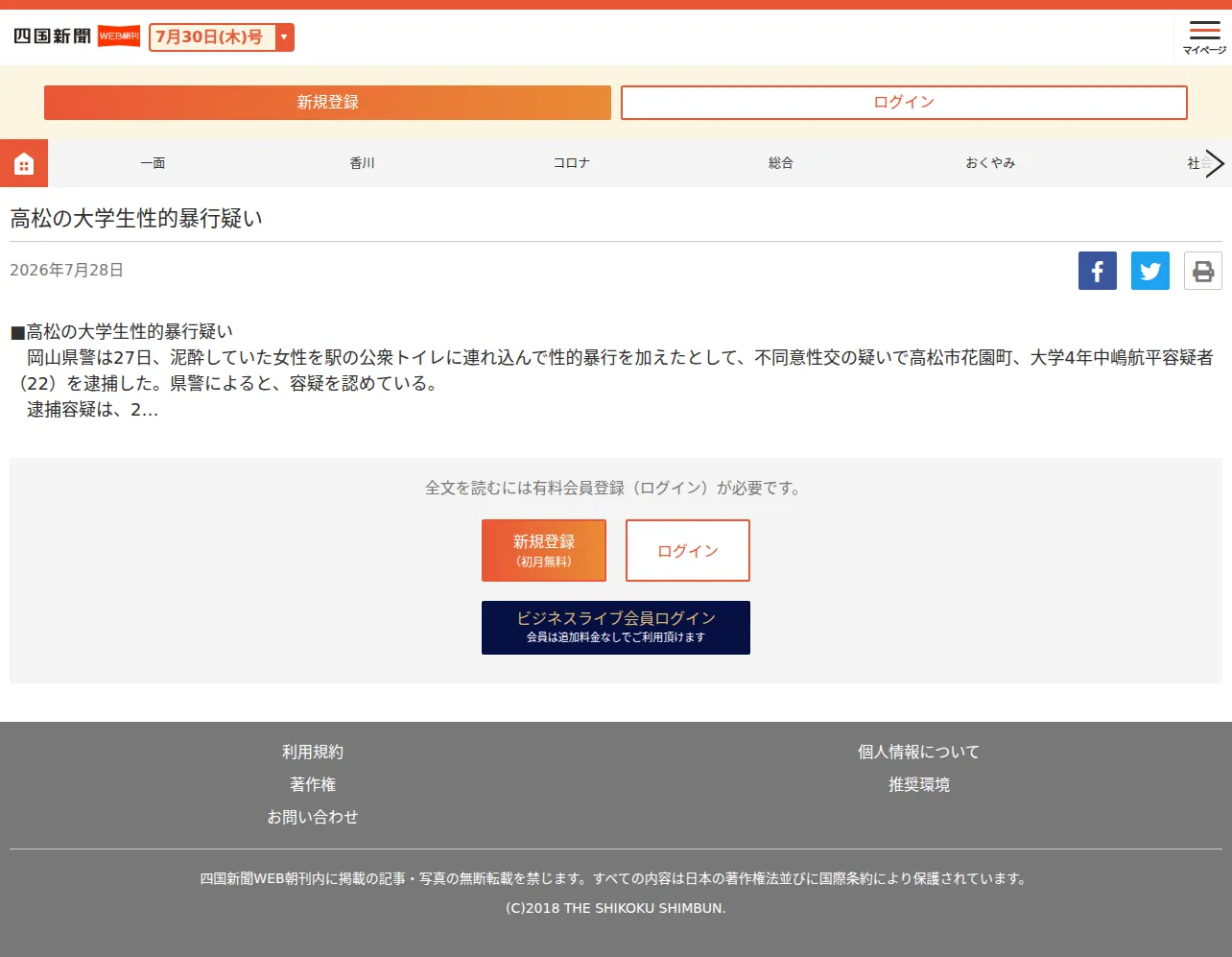Click the article date 2026年7月28日
The width and height of the screenshot is (1232, 957).
[67, 271]
